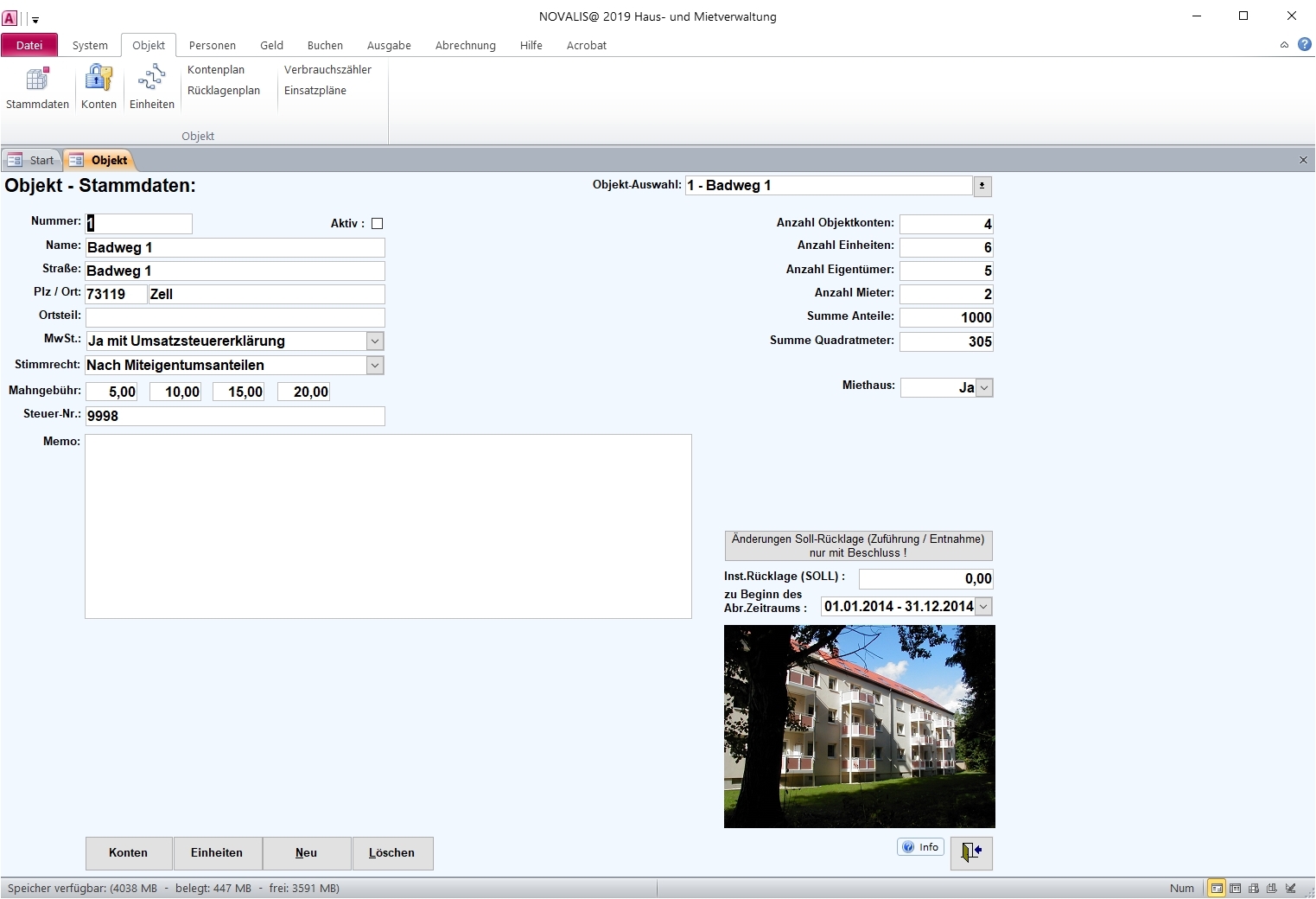The height and width of the screenshot is (899, 1316).
Task: Click the Mahngebühr field showing 10,00
Action: [x=175, y=392]
